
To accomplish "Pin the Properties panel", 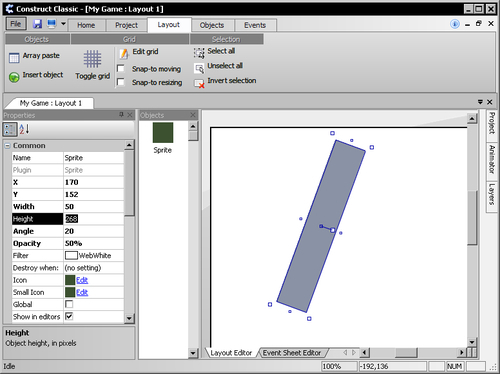I will coord(121,115).
